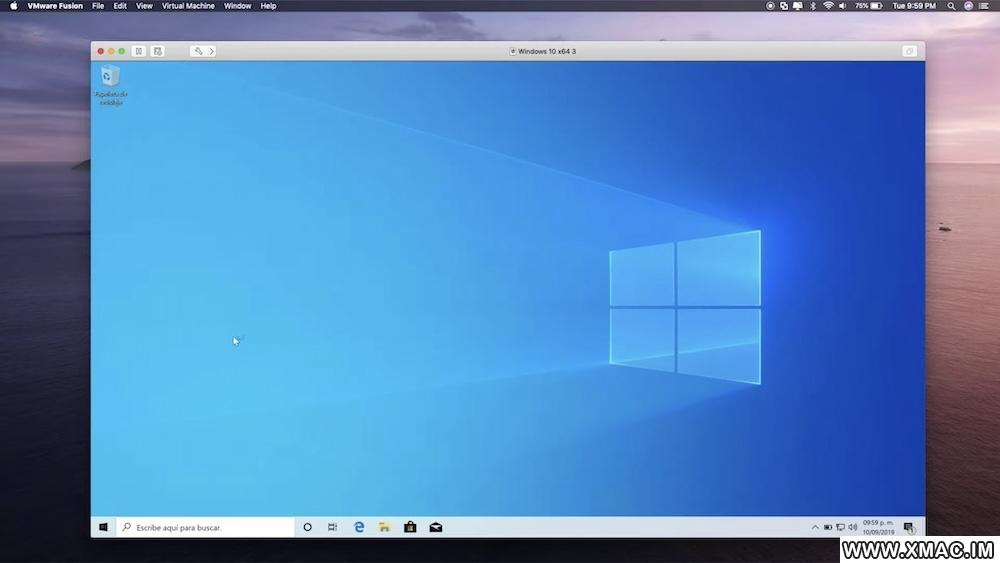
Task: Click the Windows search box
Action: pos(205,527)
